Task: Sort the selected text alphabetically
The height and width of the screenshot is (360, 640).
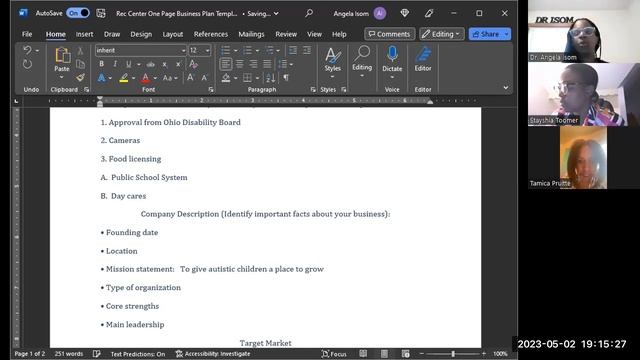Action: pyautogui.click(x=270, y=78)
